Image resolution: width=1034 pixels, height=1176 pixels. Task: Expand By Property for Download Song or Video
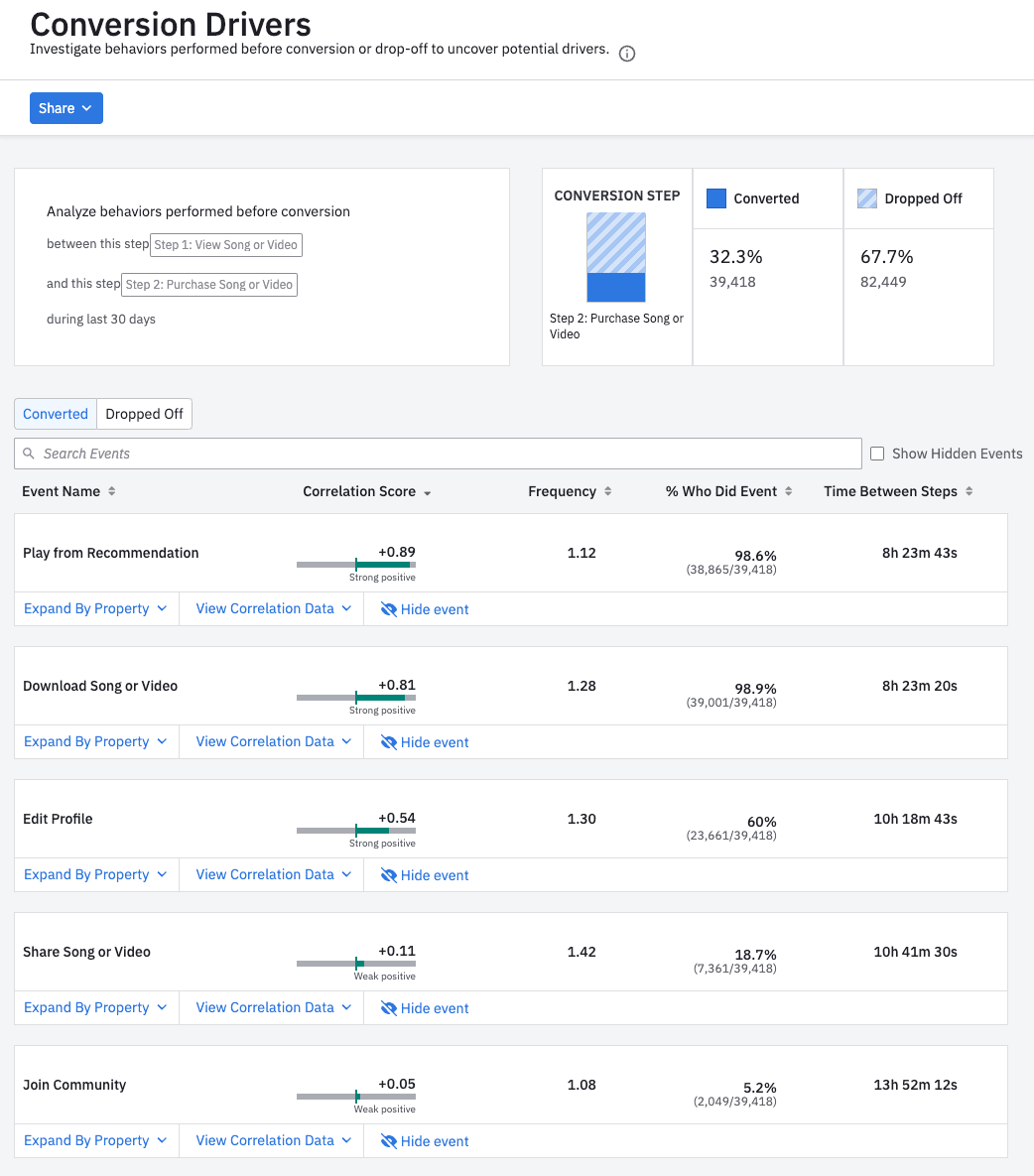tap(95, 741)
